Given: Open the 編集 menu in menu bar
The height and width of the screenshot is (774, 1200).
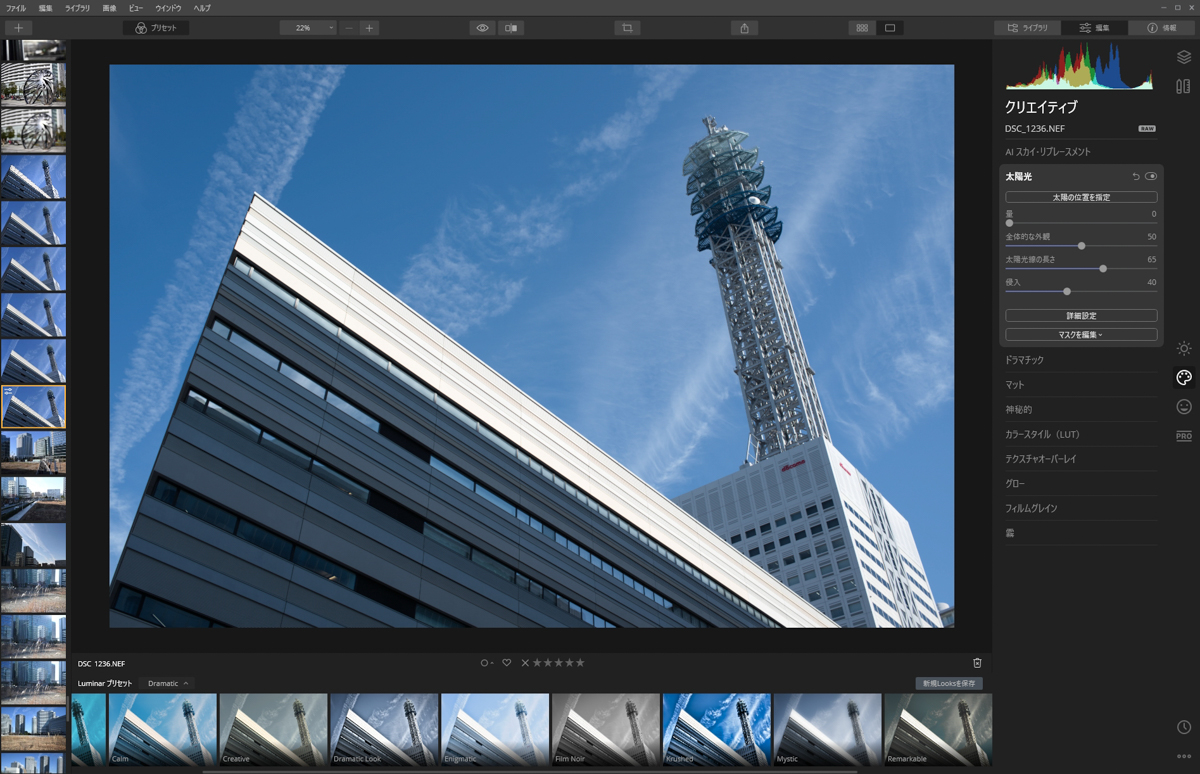Looking at the screenshot, I should pos(46,8).
